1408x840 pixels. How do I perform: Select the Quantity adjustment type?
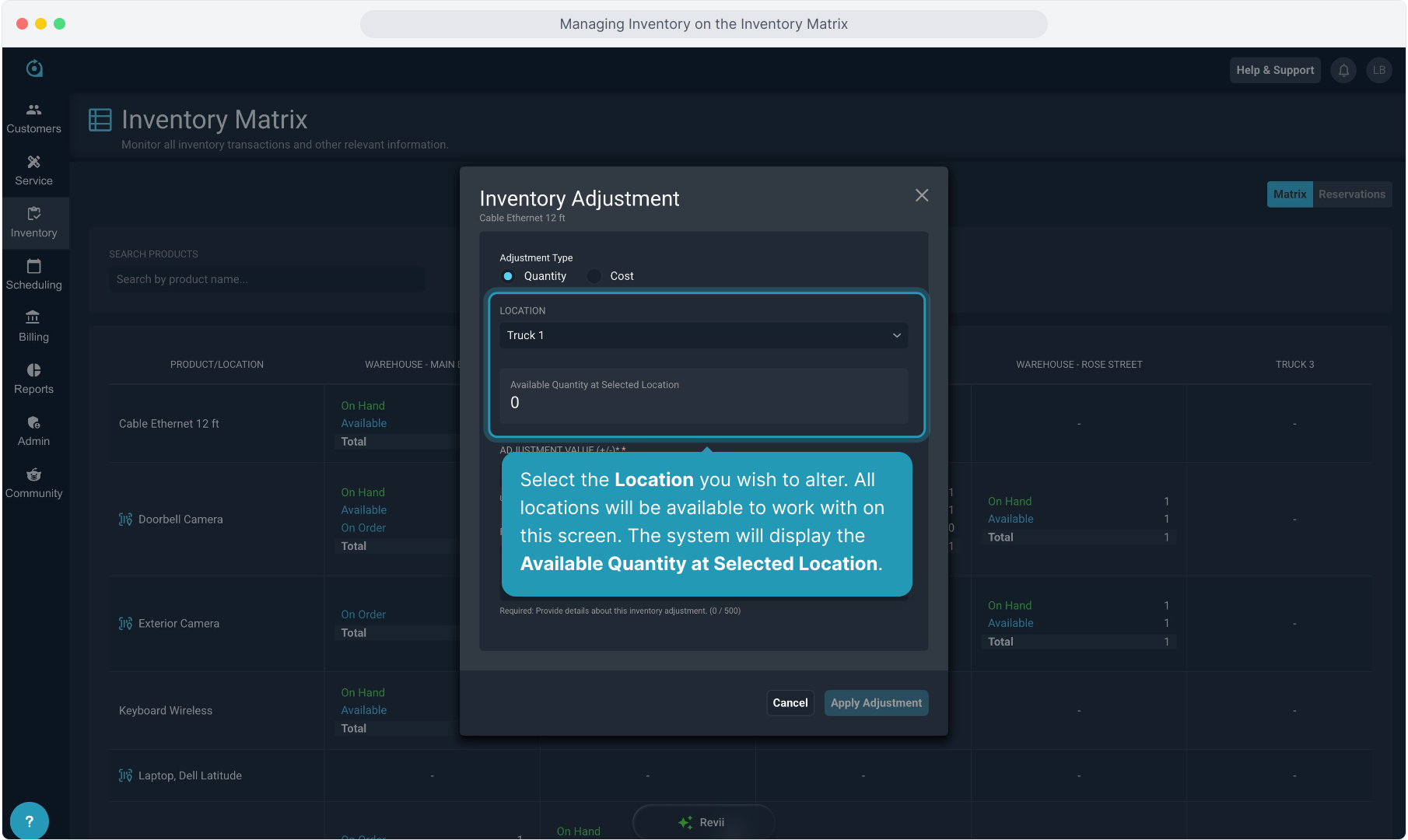(x=508, y=276)
